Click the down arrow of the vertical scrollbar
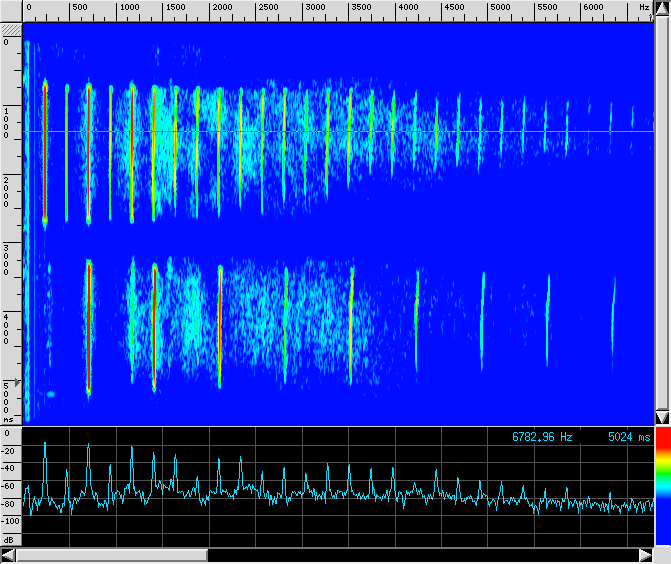The height and width of the screenshot is (564, 671). coord(661,417)
